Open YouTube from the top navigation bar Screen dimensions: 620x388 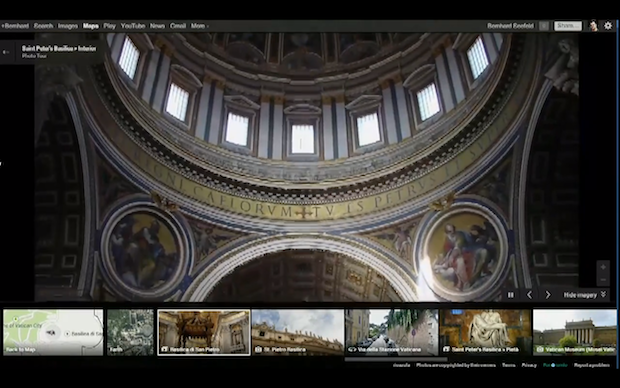pos(133,26)
